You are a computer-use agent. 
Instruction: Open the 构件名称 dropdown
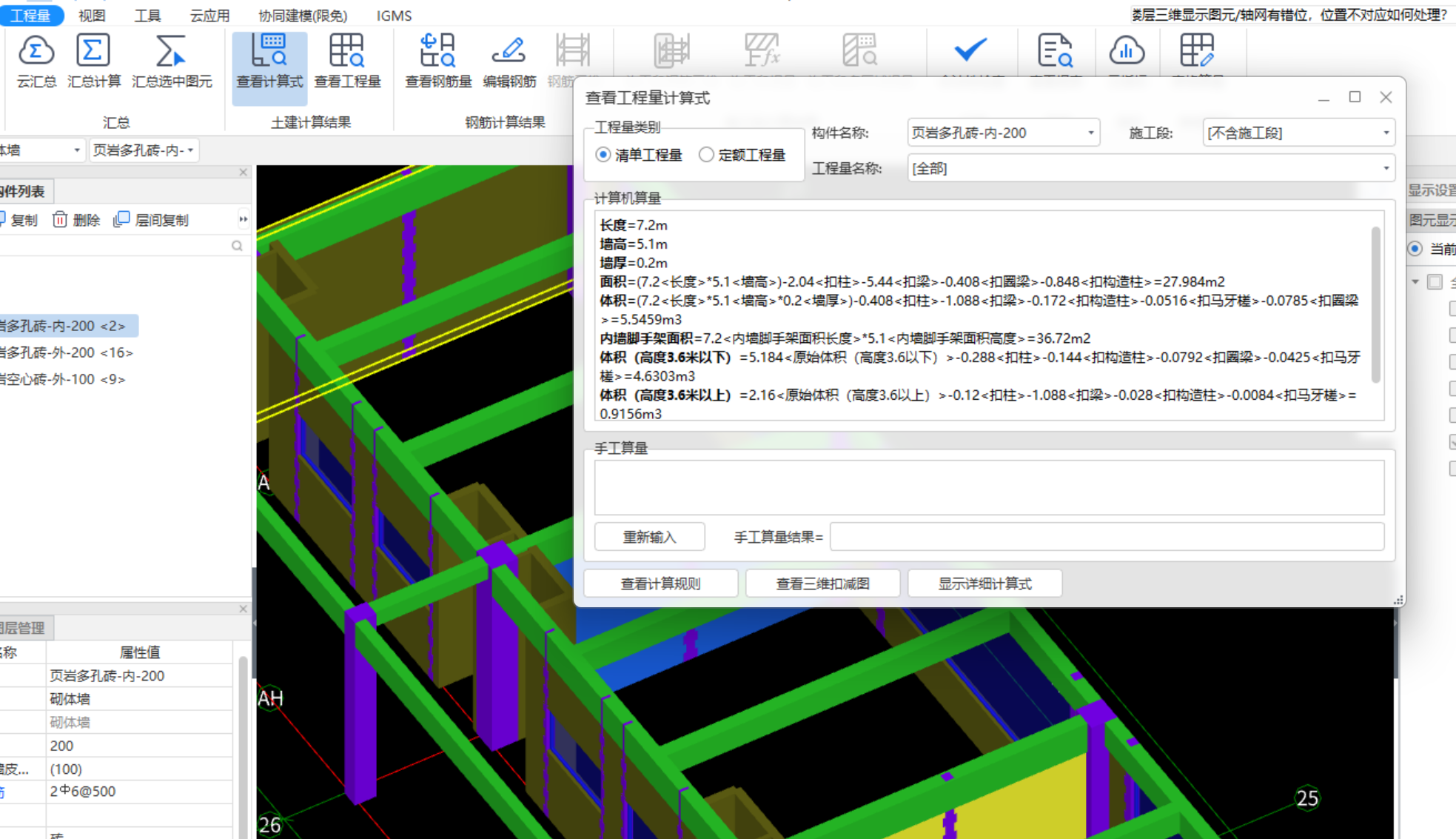coord(1003,133)
